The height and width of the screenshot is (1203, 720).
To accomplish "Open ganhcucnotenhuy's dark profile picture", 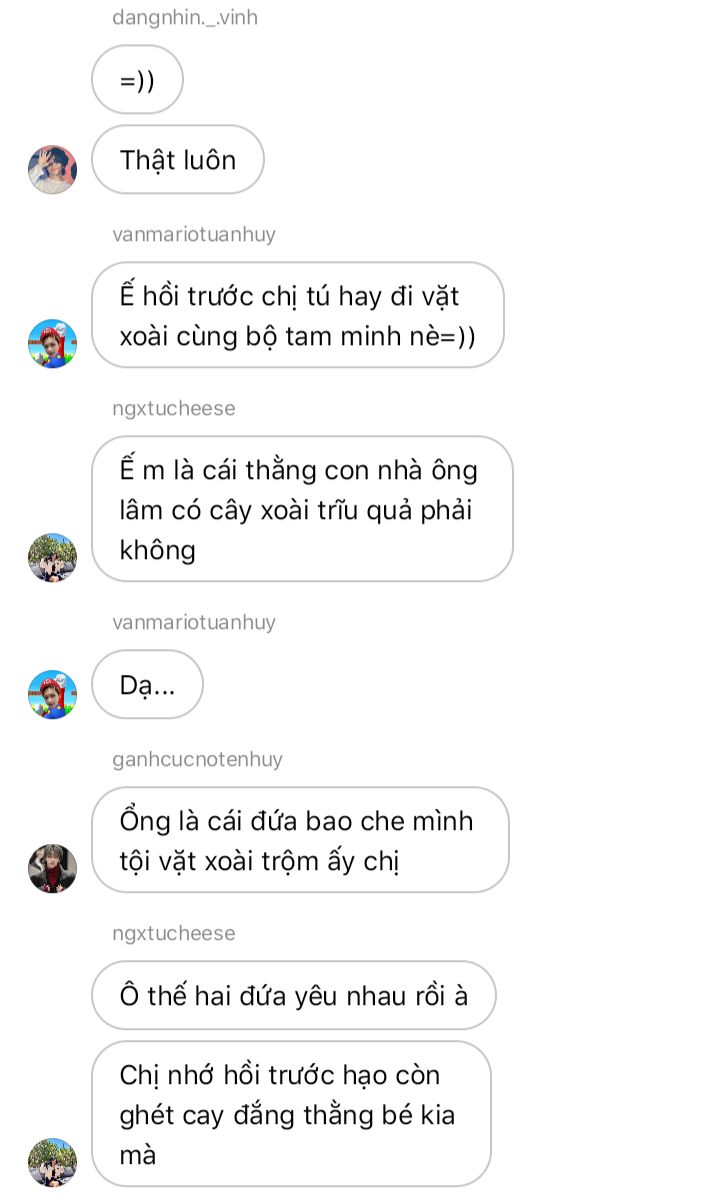I will (x=52, y=868).
